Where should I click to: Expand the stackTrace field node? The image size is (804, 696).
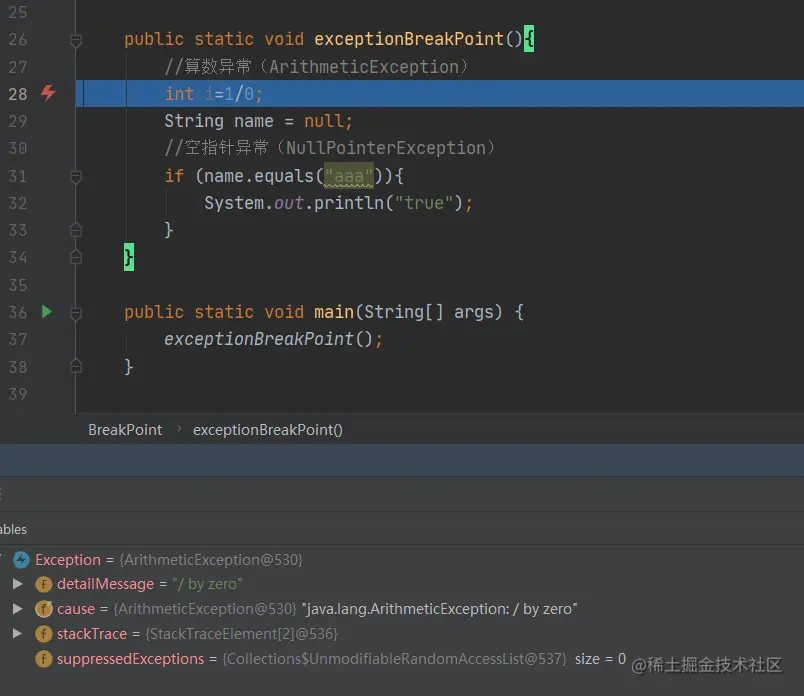(17, 633)
